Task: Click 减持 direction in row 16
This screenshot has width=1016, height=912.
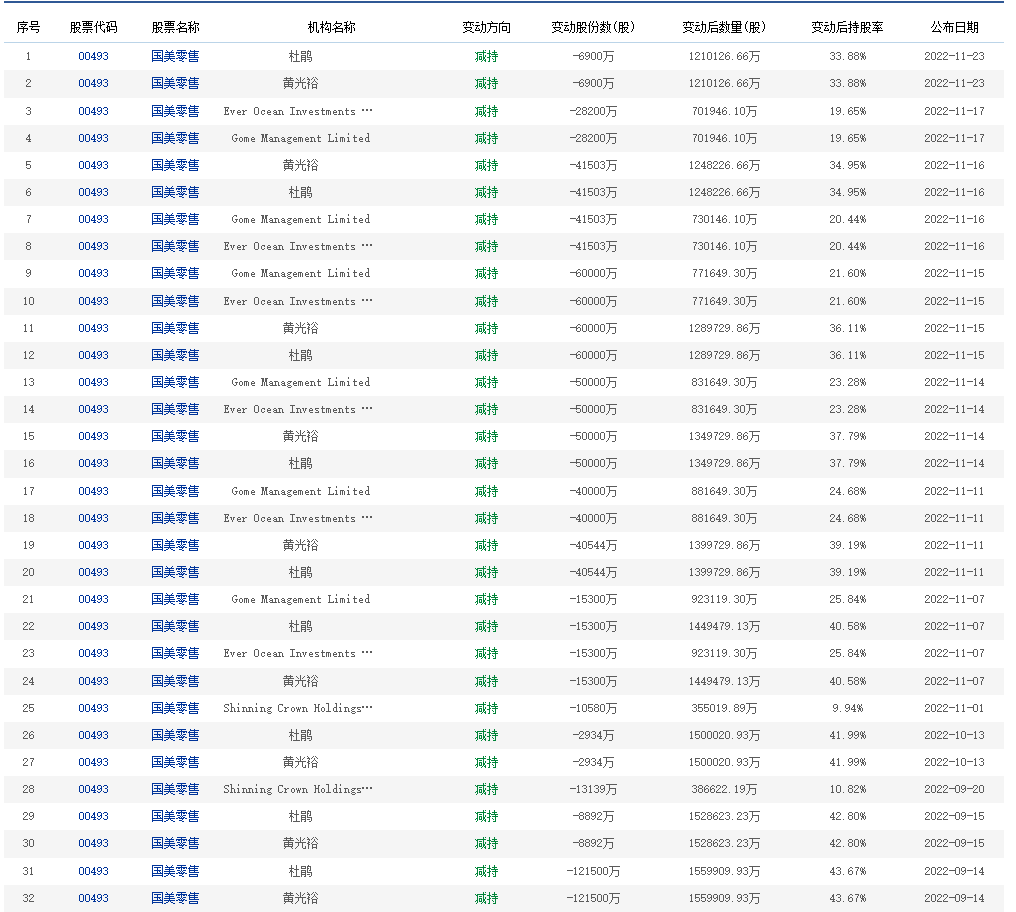Action: click(x=486, y=463)
